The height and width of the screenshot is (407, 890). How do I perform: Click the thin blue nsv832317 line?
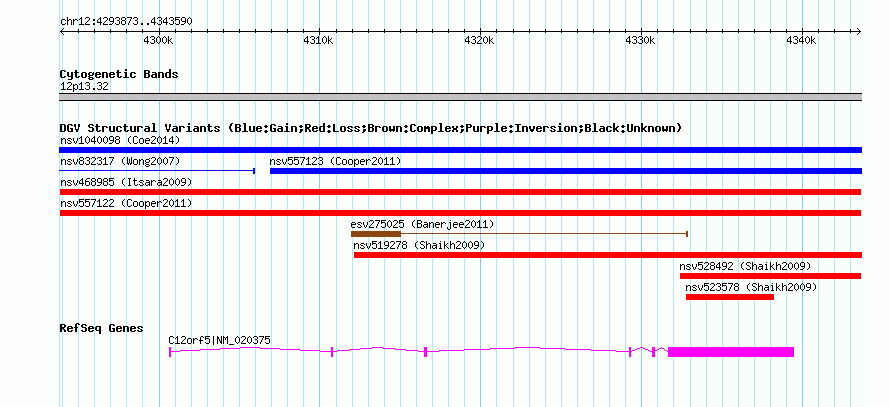click(x=157, y=170)
